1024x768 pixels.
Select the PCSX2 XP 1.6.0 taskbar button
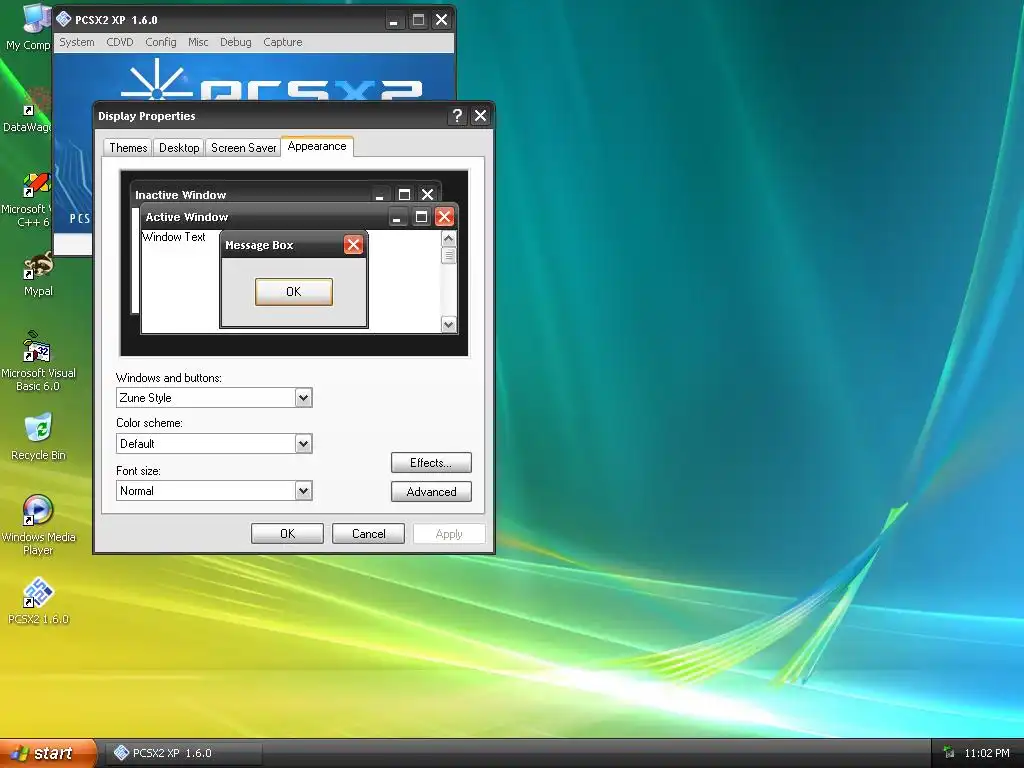[x=184, y=753]
